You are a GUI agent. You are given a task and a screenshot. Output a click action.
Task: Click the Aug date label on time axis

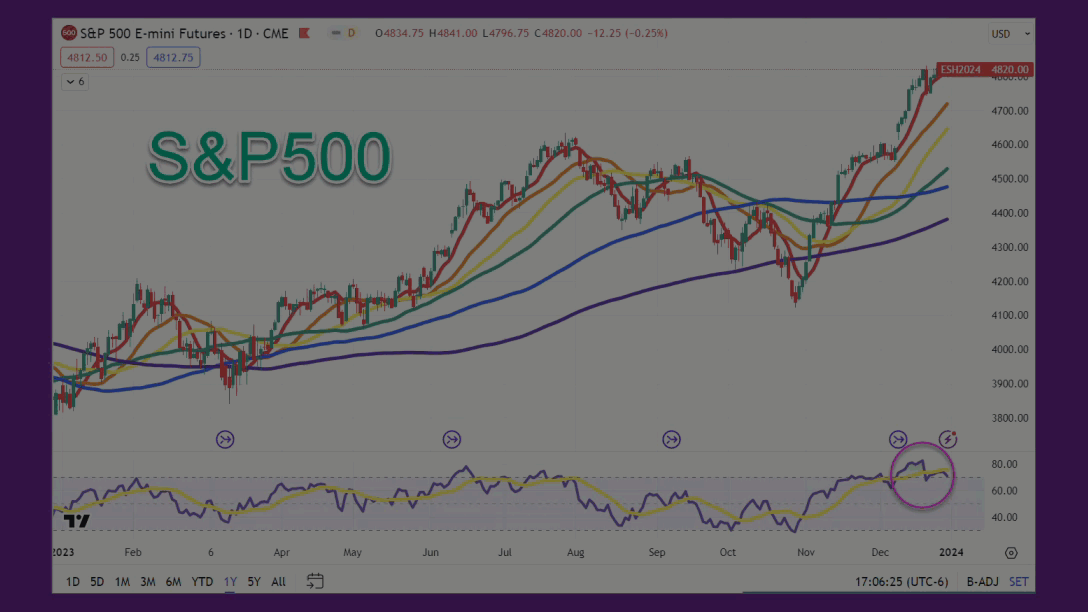point(575,552)
